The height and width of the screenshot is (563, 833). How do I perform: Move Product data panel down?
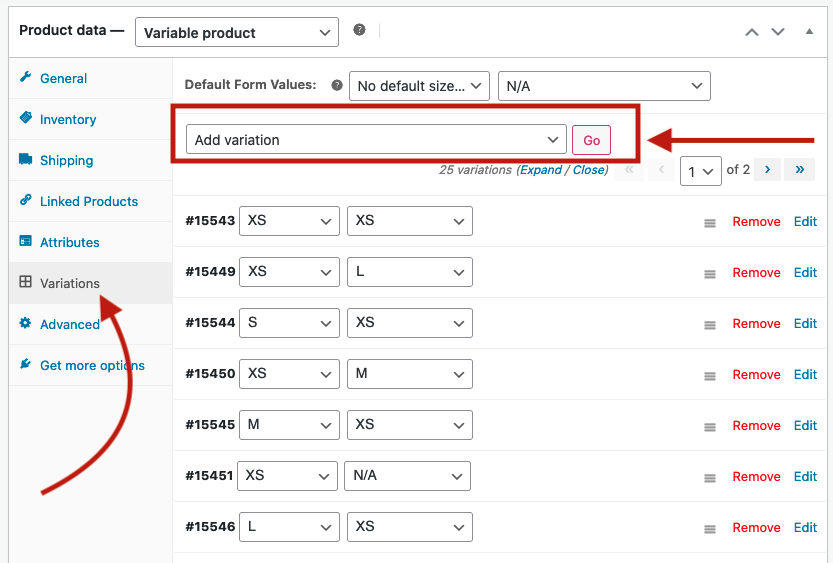click(x=778, y=32)
